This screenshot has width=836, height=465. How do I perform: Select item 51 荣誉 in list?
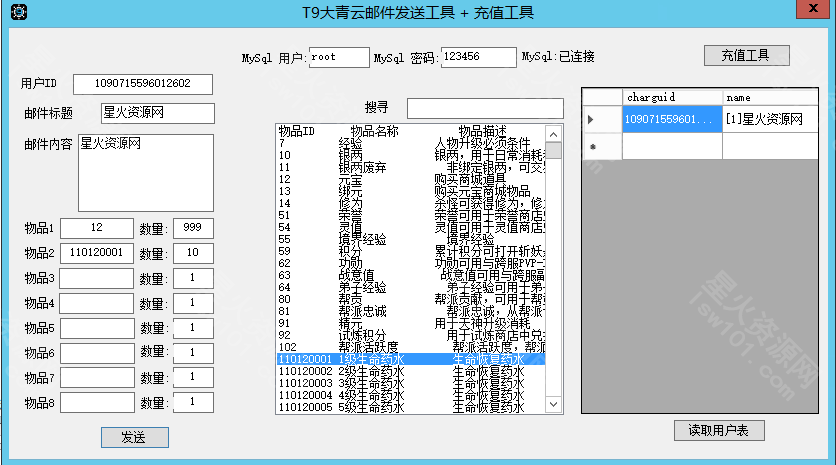click(x=411, y=215)
